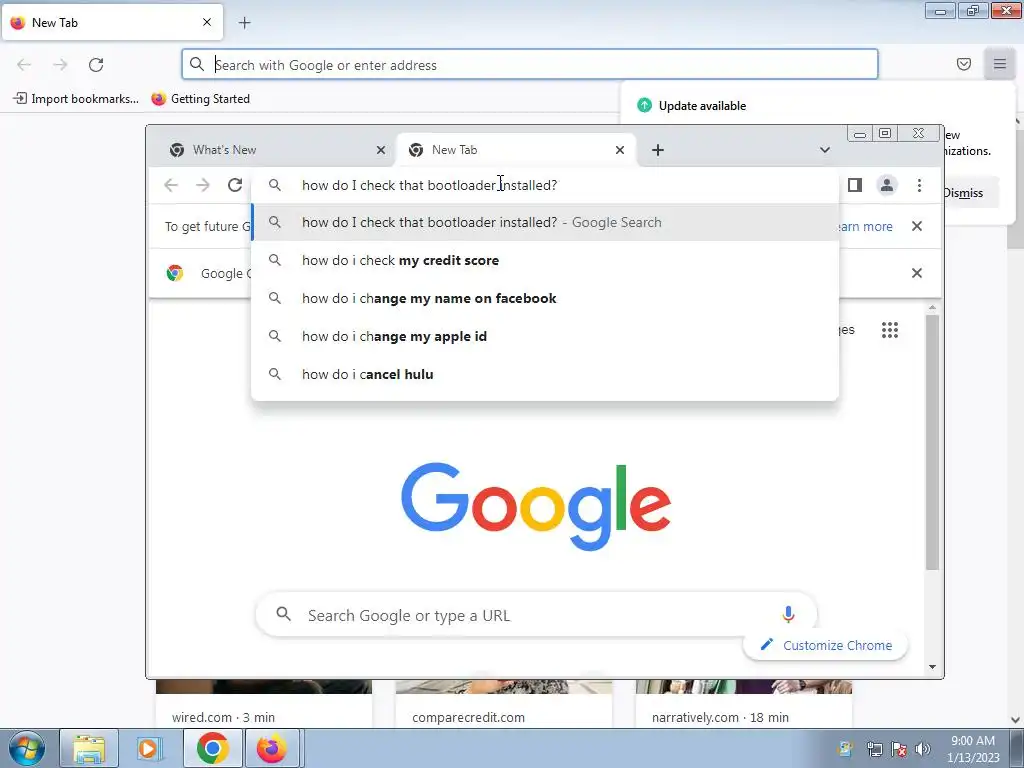This screenshot has height=768, width=1024.
Task: Open Windows Start button
Action: point(27,748)
